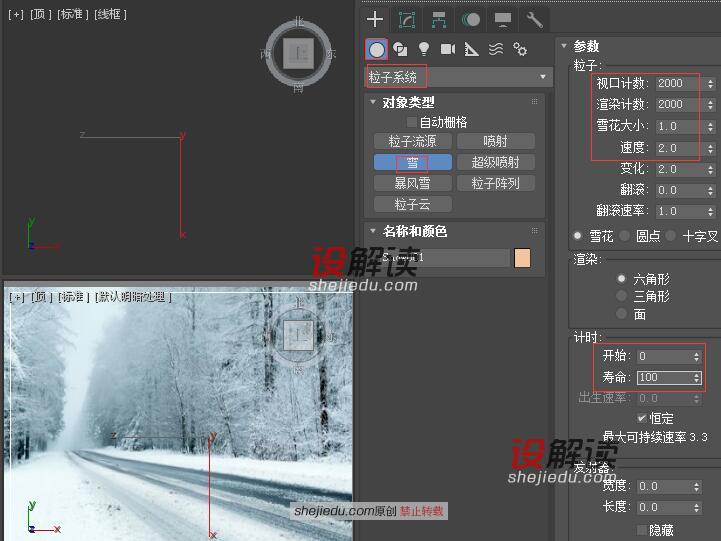Select the Geometry category icon

point(377,49)
